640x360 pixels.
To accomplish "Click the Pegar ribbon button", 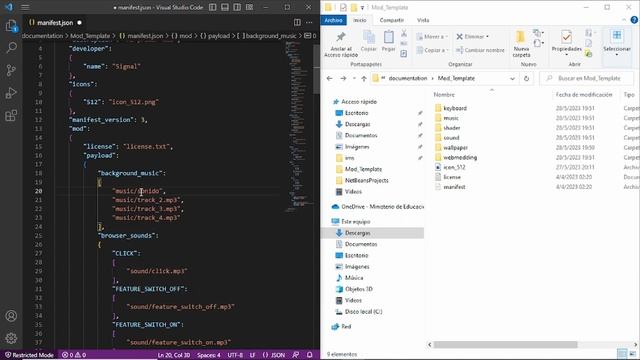I will [389, 41].
